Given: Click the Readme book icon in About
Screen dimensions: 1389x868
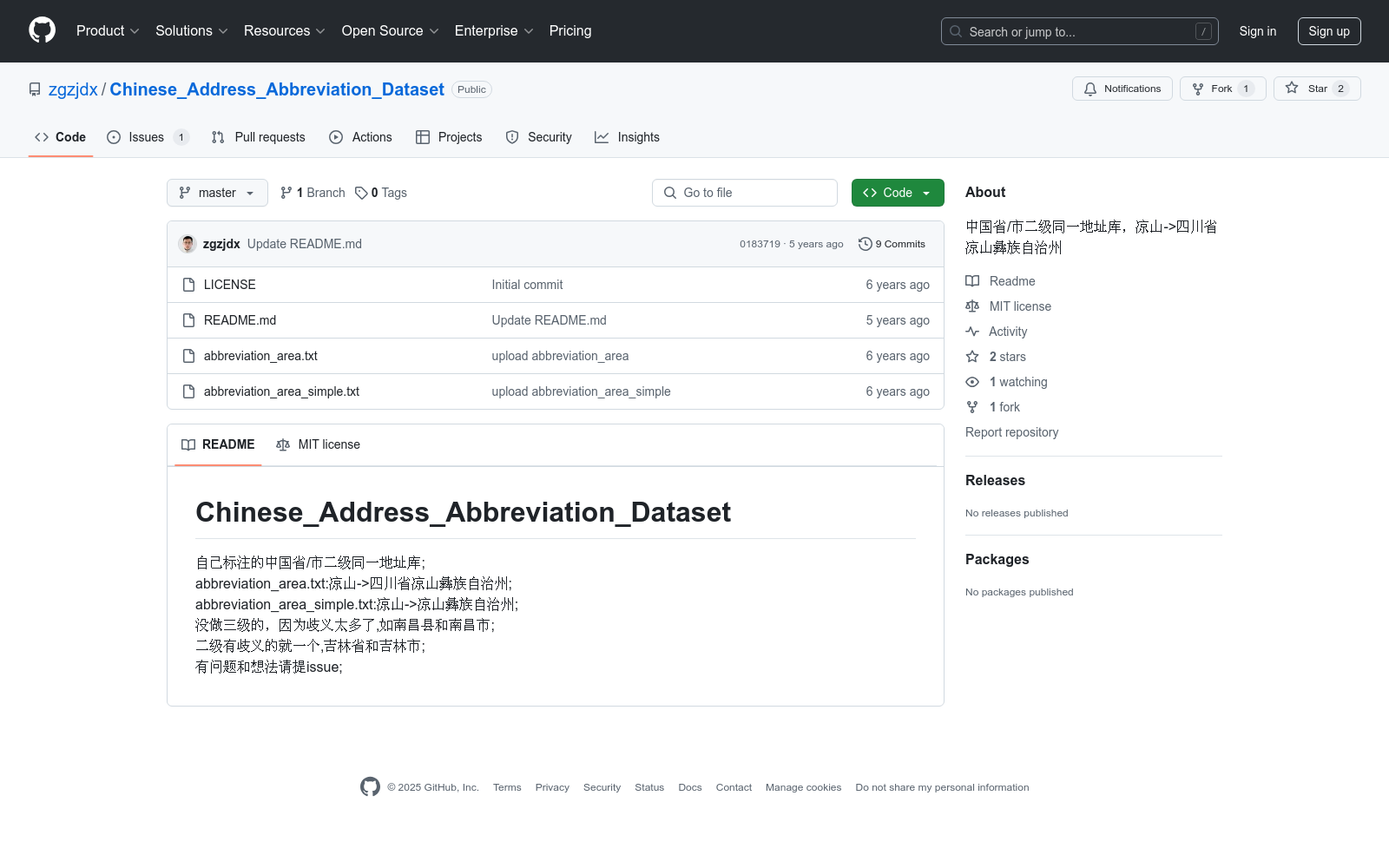Looking at the screenshot, I should (x=972, y=281).
